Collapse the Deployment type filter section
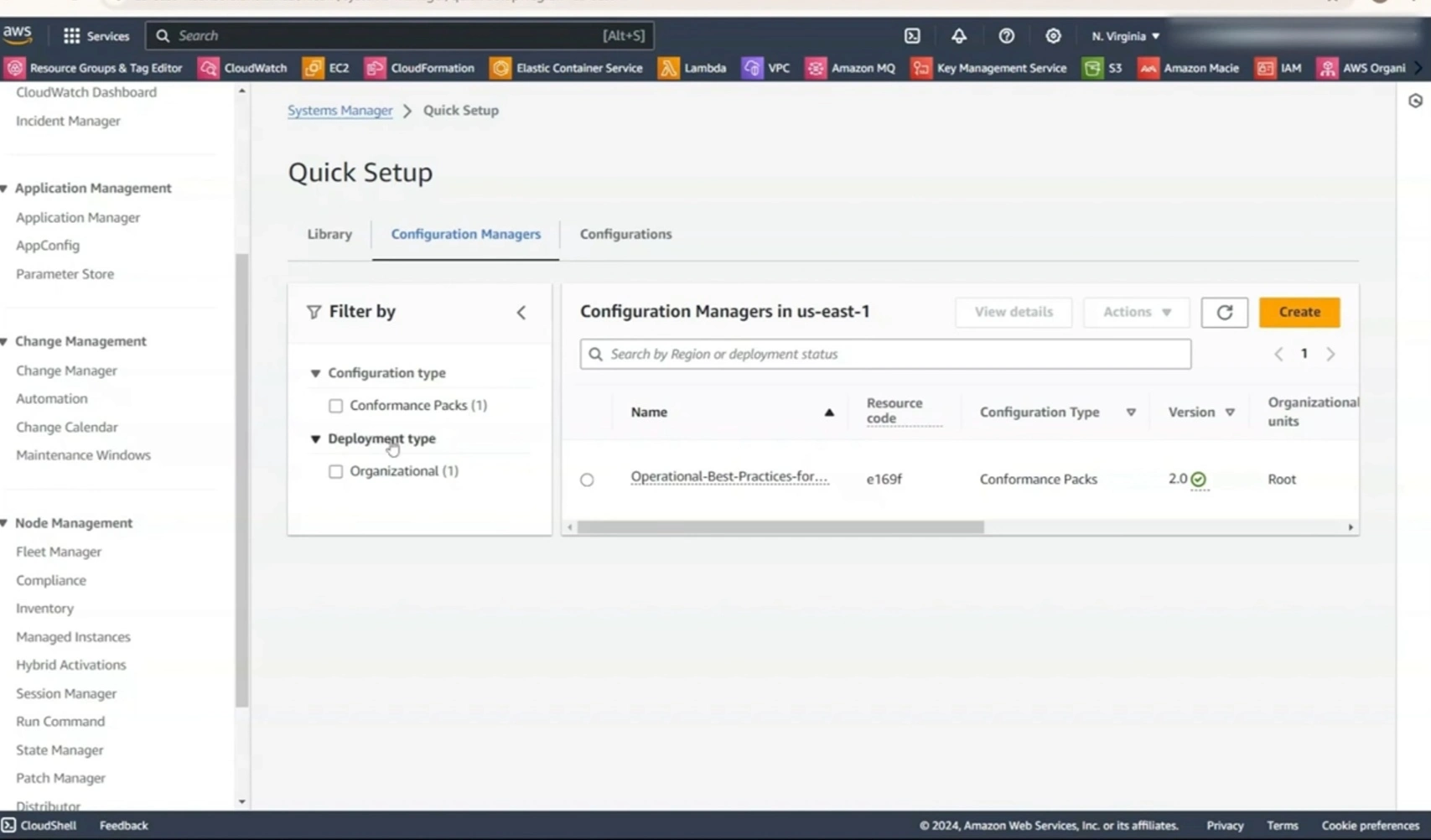The image size is (1431, 840). point(316,438)
